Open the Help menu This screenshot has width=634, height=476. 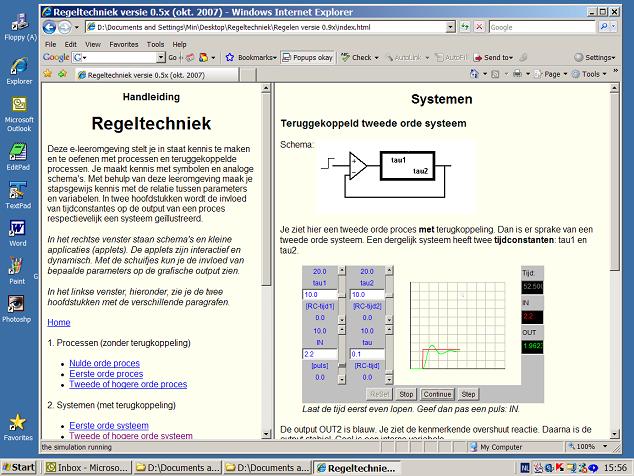pyautogui.click(x=179, y=44)
